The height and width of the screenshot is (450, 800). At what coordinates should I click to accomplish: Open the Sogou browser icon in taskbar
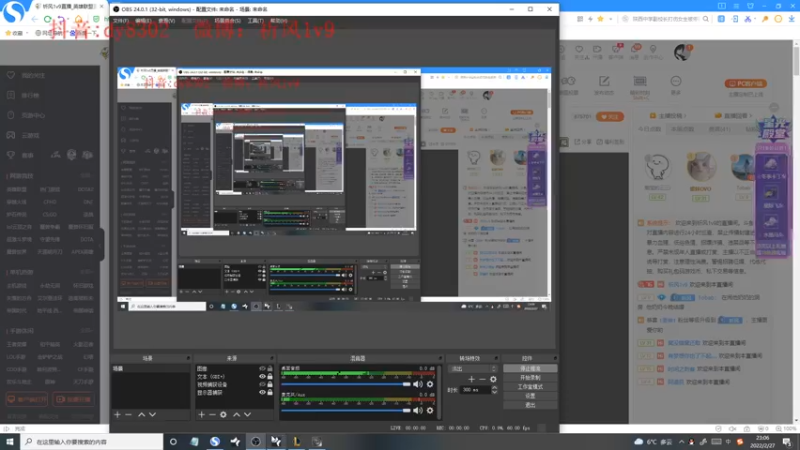pyautogui.click(x=215, y=442)
